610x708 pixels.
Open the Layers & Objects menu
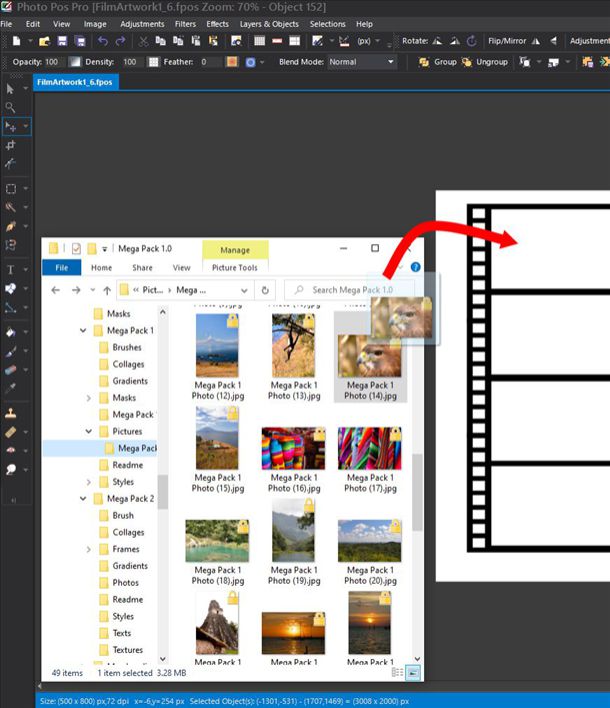[x=269, y=24]
